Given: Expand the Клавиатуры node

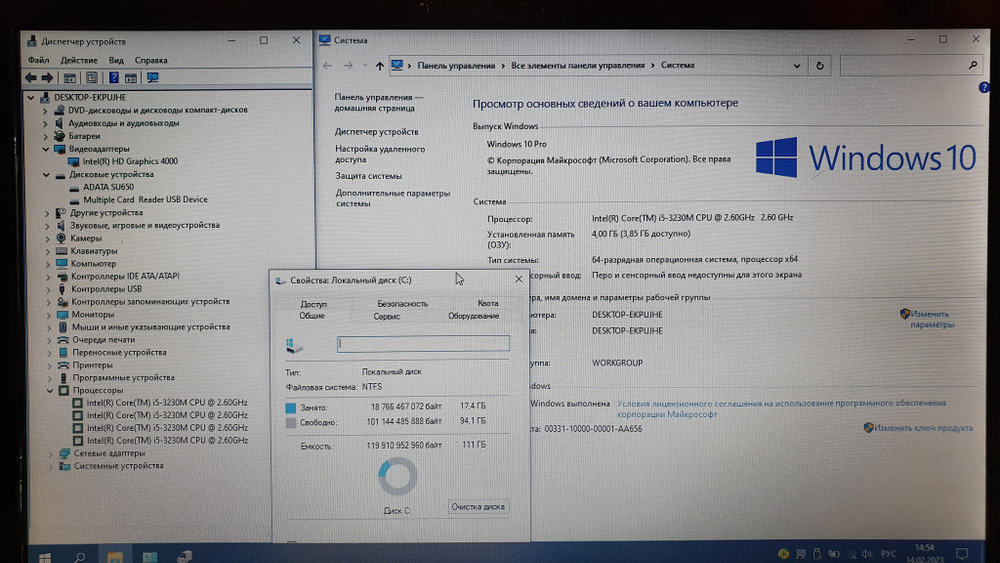Looking at the screenshot, I should coord(48,251).
